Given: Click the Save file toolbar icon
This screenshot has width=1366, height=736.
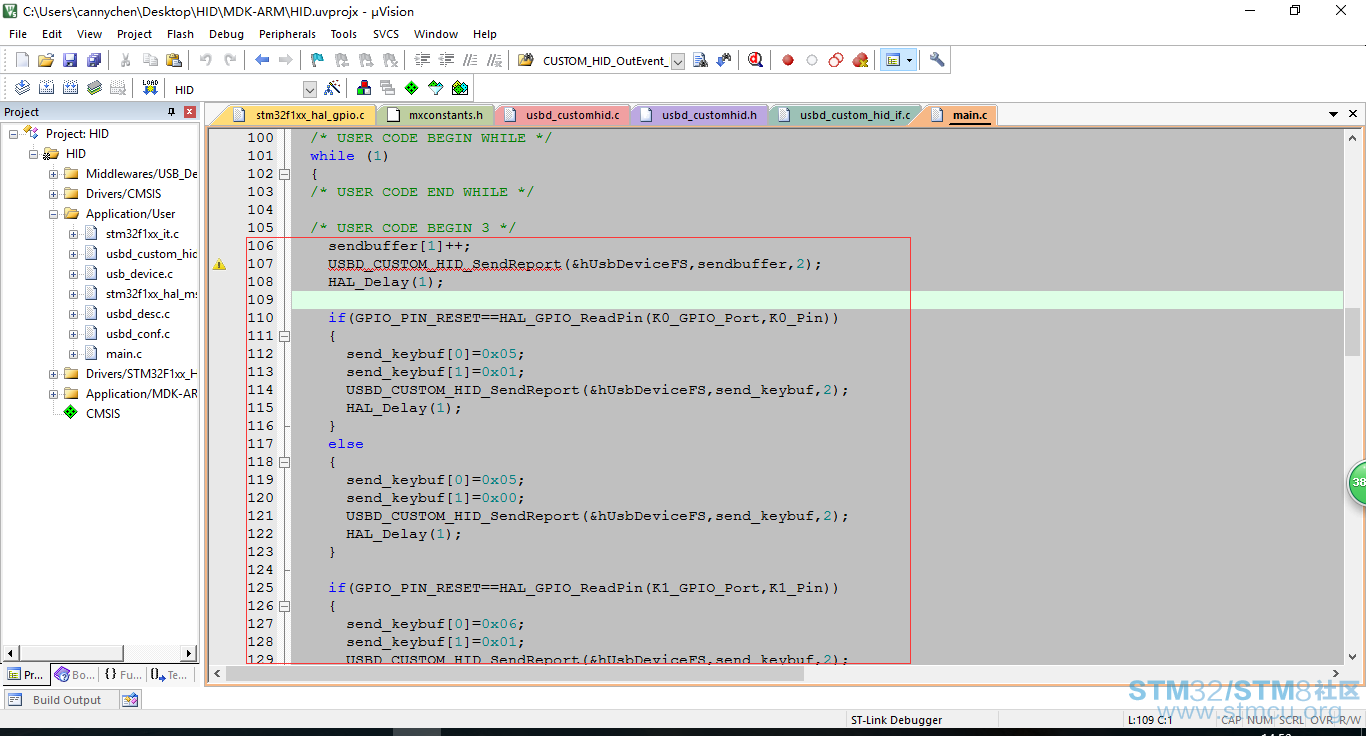Looking at the screenshot, I should tap(70, 60).
